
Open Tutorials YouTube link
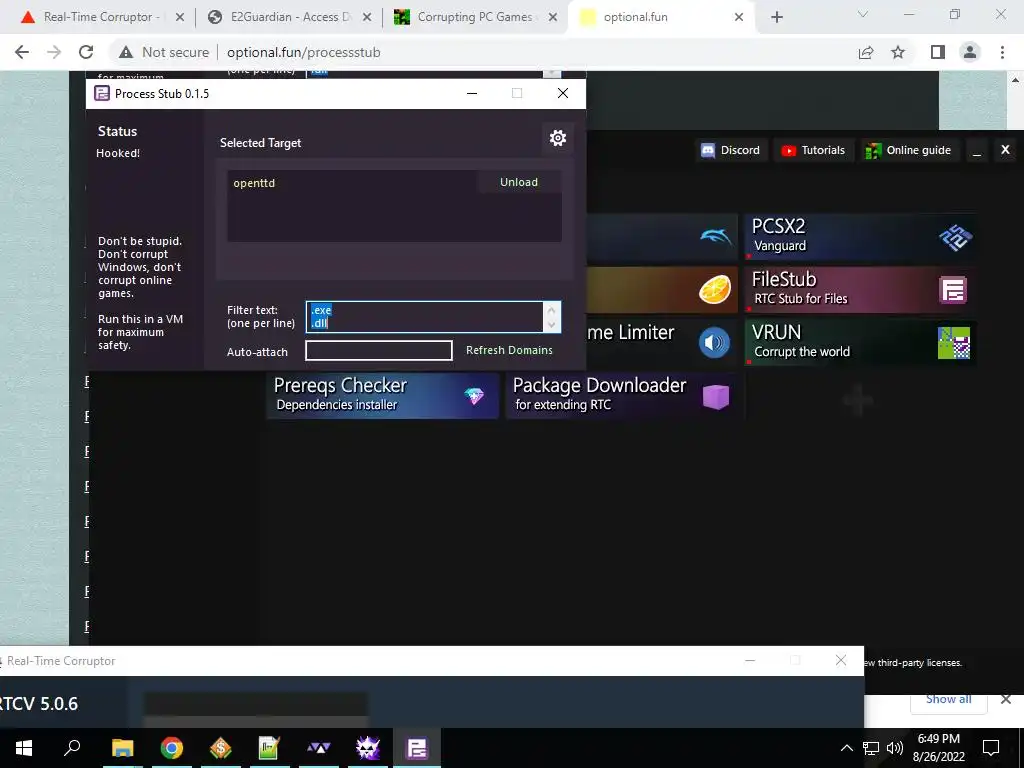coord(813,150)
